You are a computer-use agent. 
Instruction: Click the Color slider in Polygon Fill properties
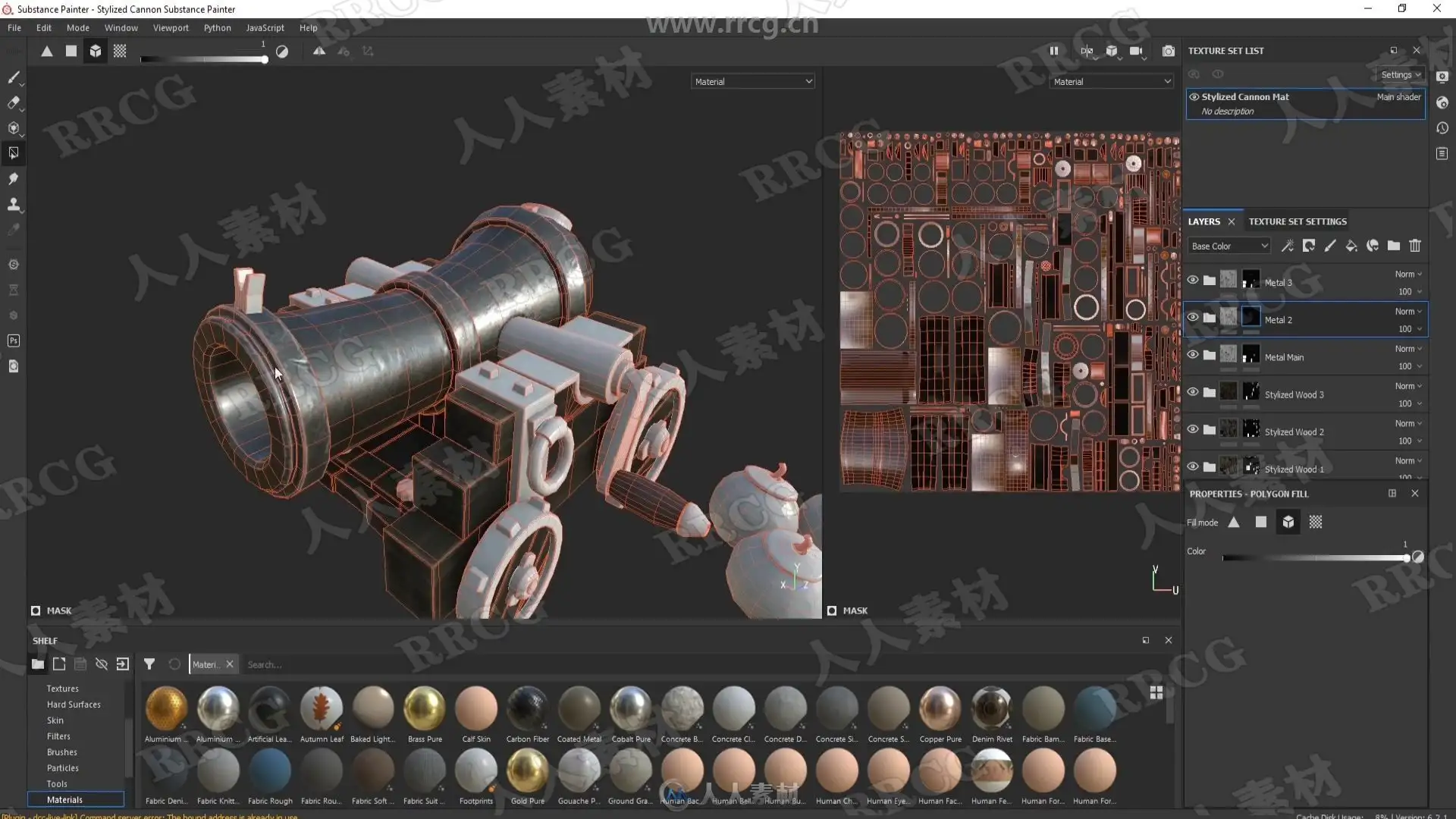pos(1316,558)
